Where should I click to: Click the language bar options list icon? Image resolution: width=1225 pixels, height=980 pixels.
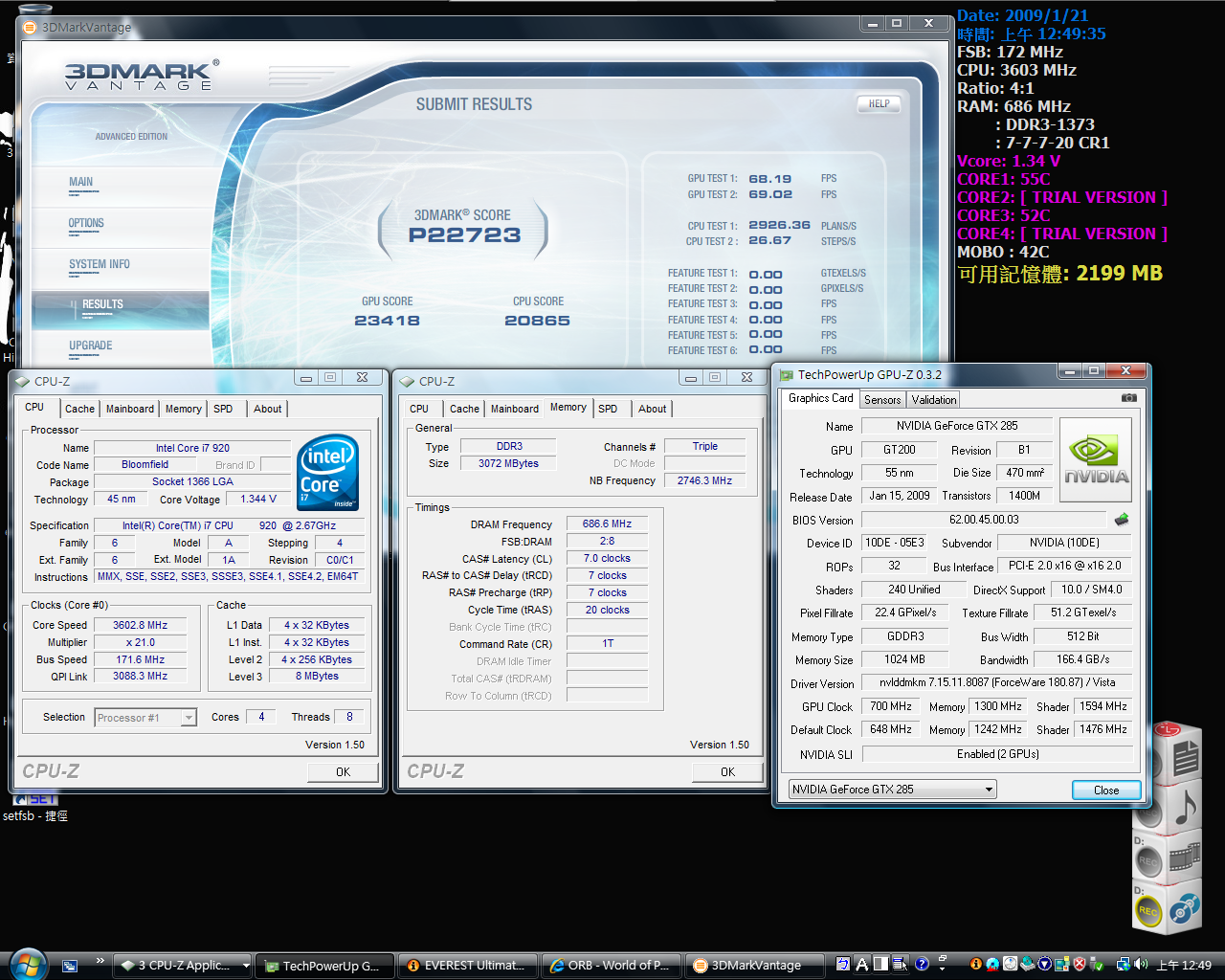pyautogui.click(x=901, y=965)
